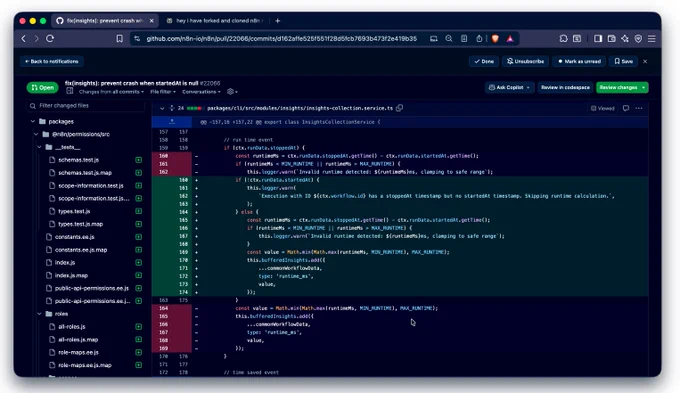Switch to the fix(insights) browser tab
This screenshot has height=393, width=680.
pyautogui.click(x=104, y=20)
